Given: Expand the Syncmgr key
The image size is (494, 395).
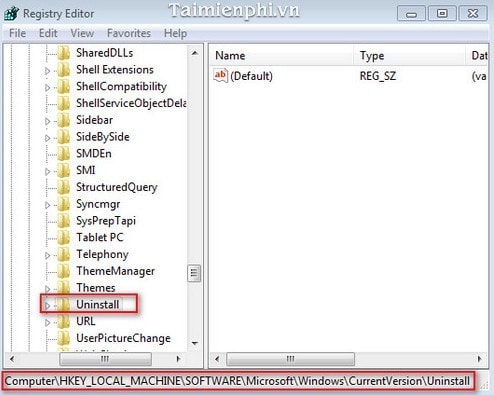Looking at the screenshot, I should point(48,205).
